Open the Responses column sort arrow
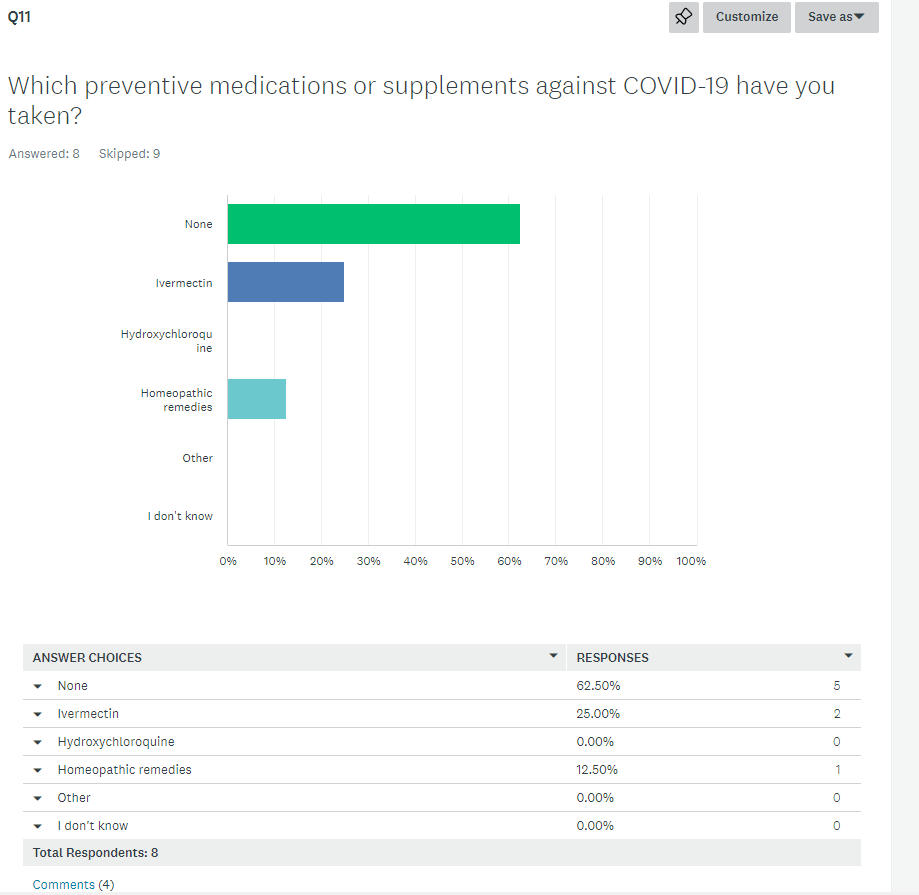This screenshot has width=919, height=895. click(x=848, y=656)
